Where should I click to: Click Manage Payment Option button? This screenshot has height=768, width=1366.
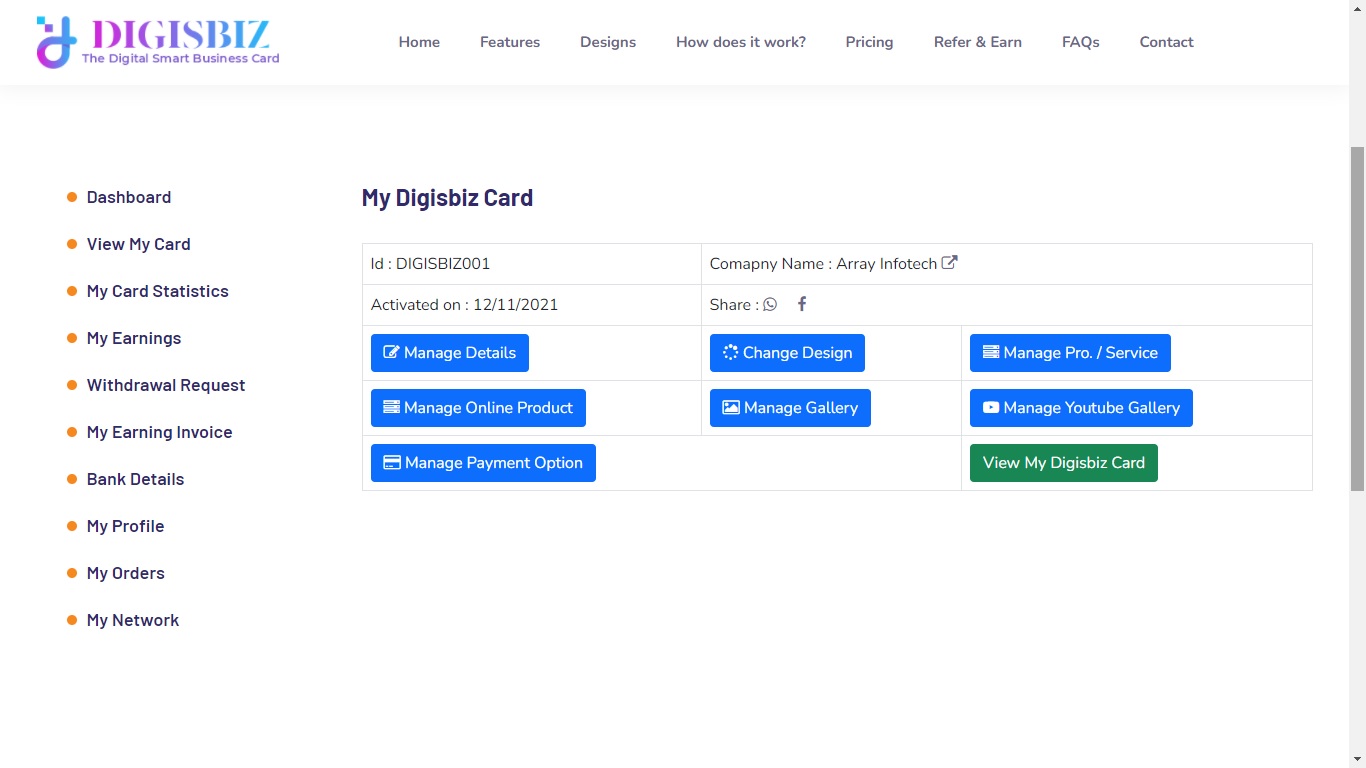point(483,463)
